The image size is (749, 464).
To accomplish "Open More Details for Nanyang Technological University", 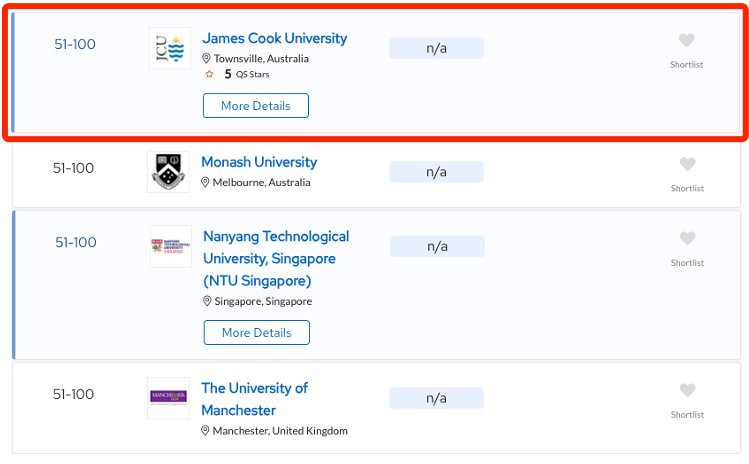I will click(257, 333).
